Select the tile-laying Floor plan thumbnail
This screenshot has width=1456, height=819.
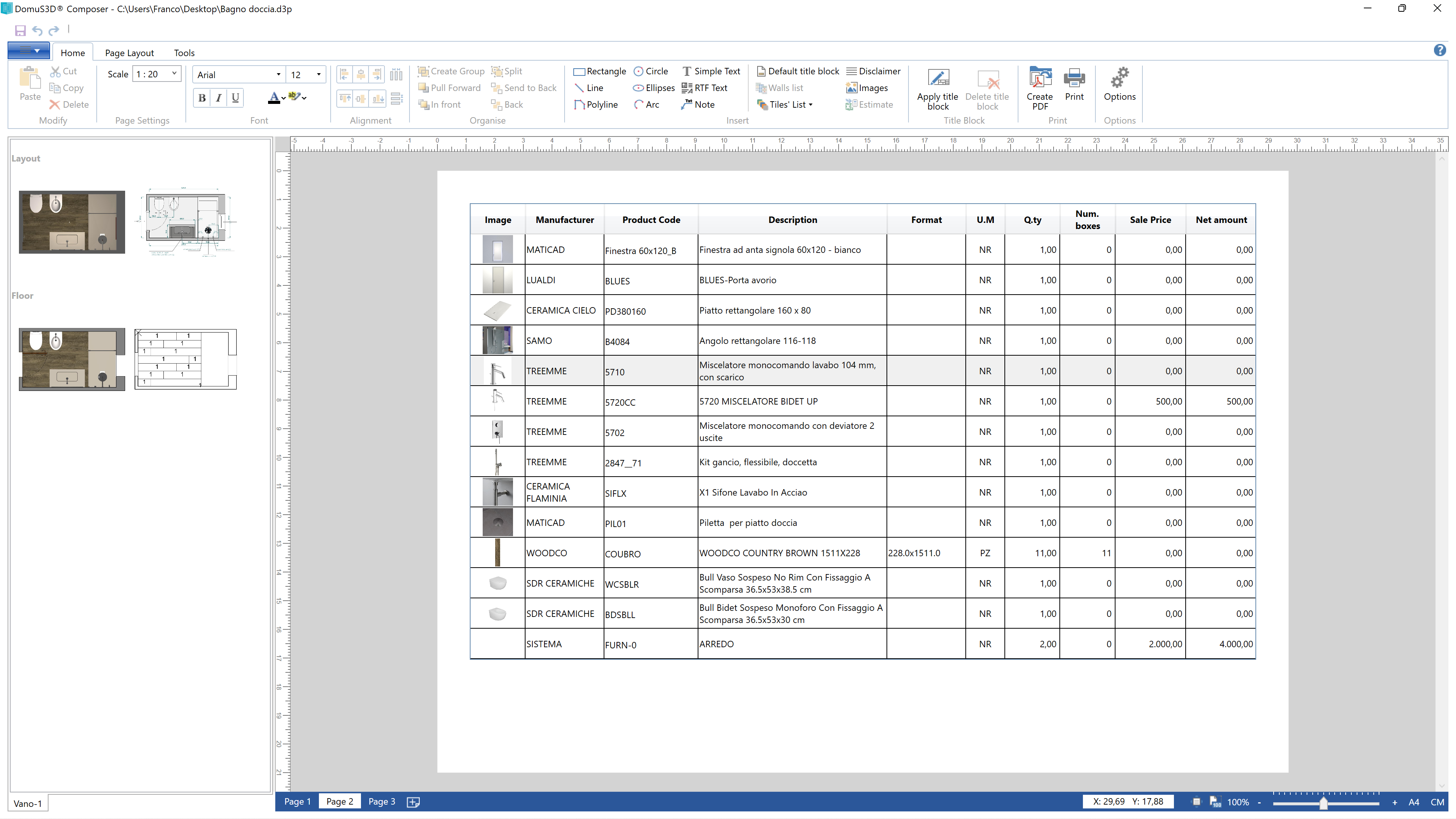click(185, 359)
